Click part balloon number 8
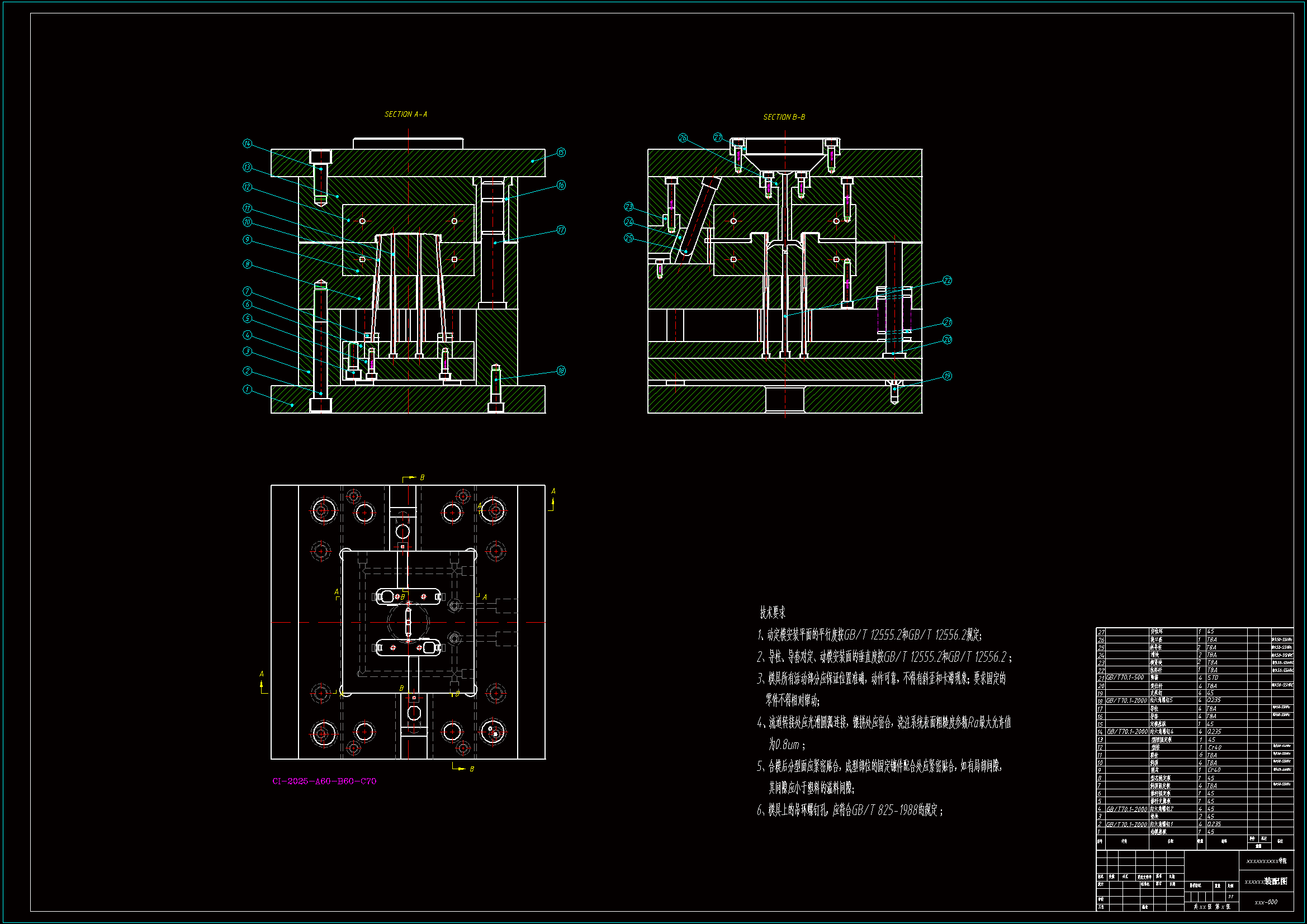Image resolution: width=1307 pixels, height=924 pixels. click(x=247, y=264)
